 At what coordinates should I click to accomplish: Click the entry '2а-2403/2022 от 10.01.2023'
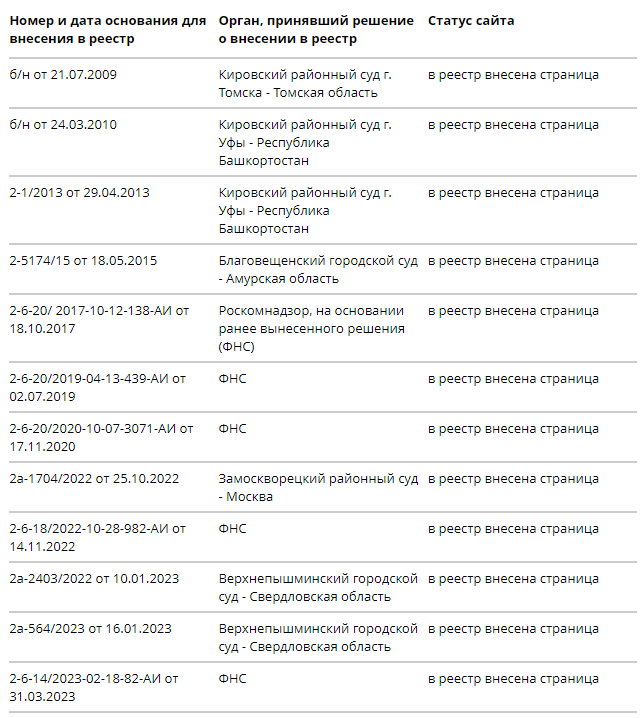[x=94, y=579]
